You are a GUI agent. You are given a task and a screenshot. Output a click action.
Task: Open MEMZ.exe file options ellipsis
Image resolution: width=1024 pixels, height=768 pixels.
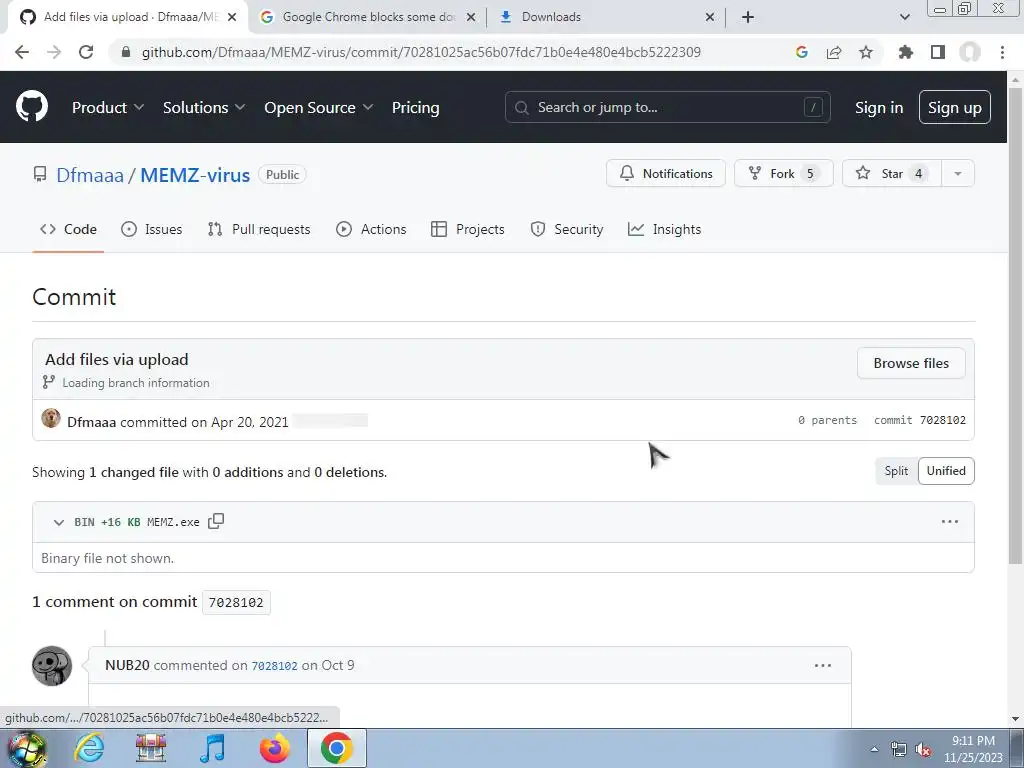tap(950, 522)
